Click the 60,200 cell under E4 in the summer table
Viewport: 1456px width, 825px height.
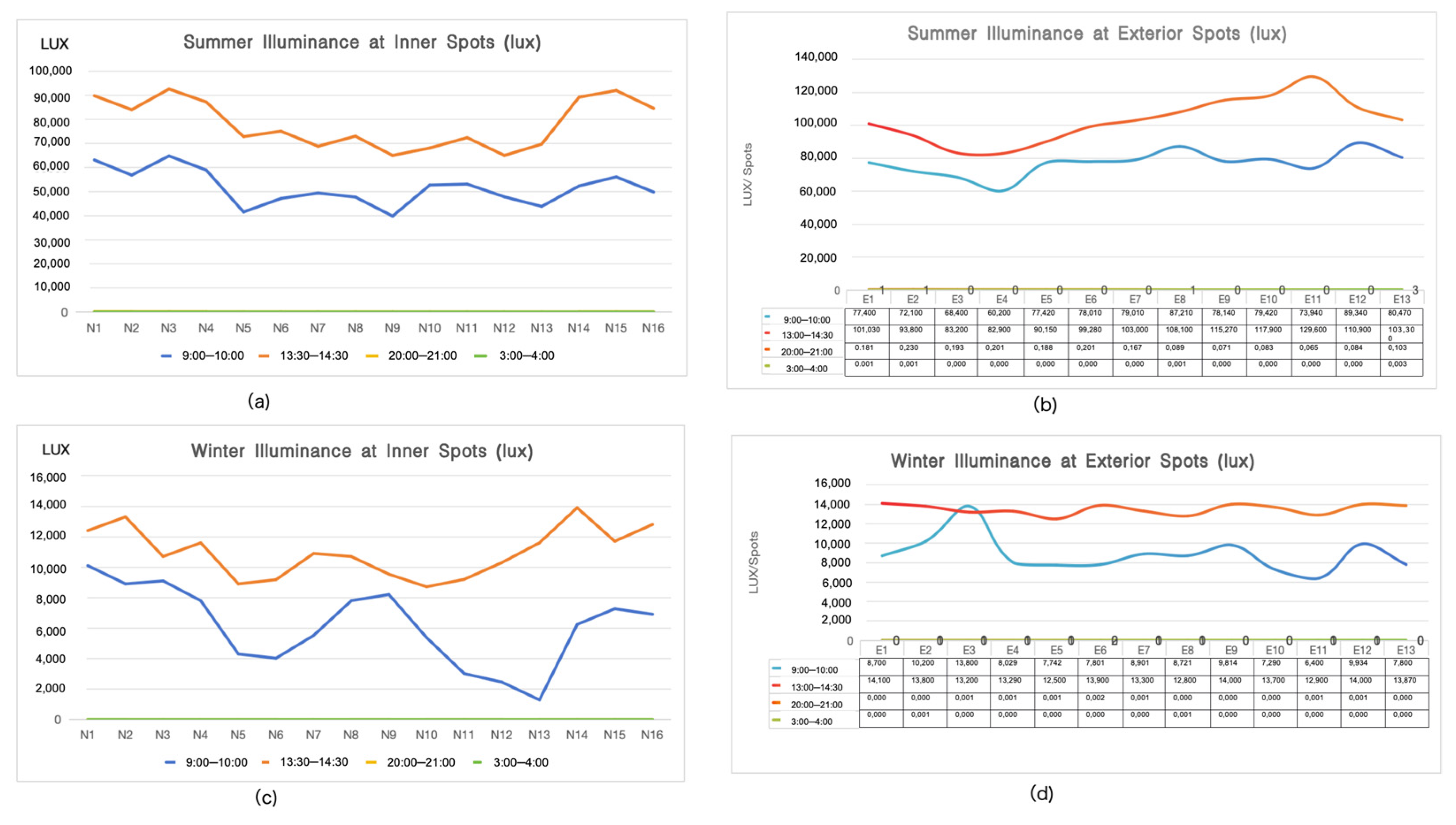[999, 313]
